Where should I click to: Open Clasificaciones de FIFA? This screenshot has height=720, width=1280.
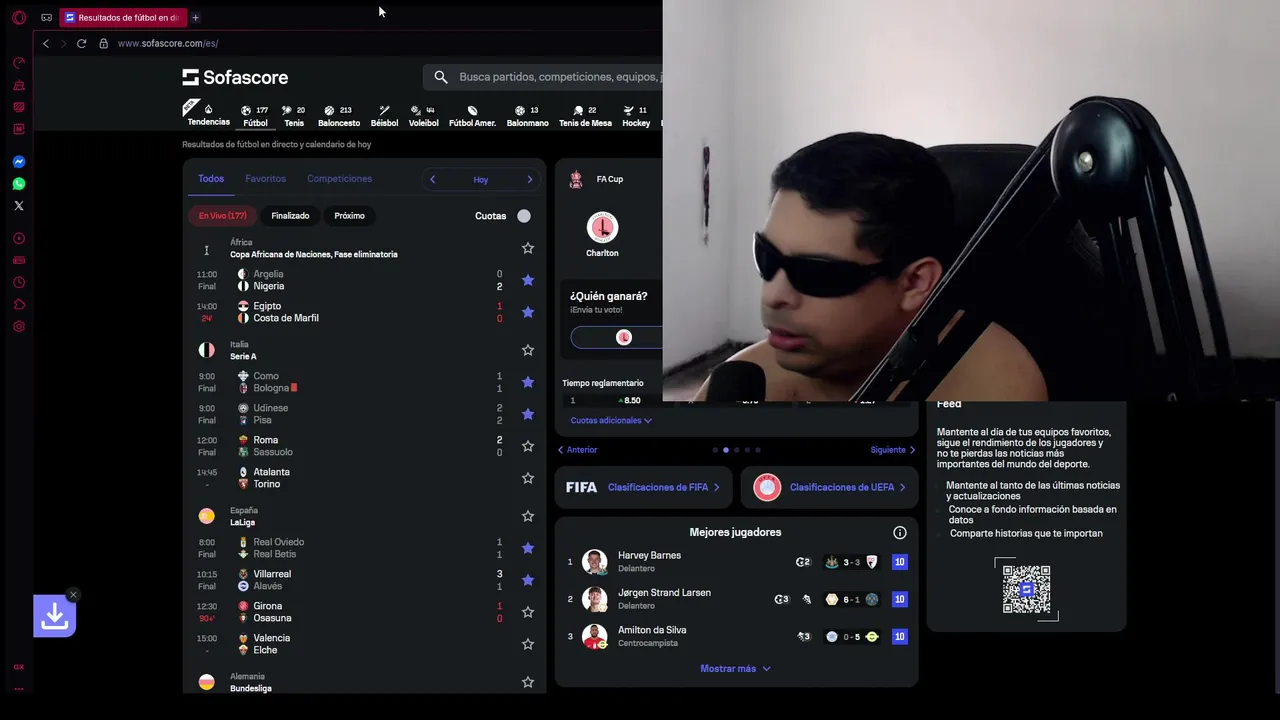[643, 487]
